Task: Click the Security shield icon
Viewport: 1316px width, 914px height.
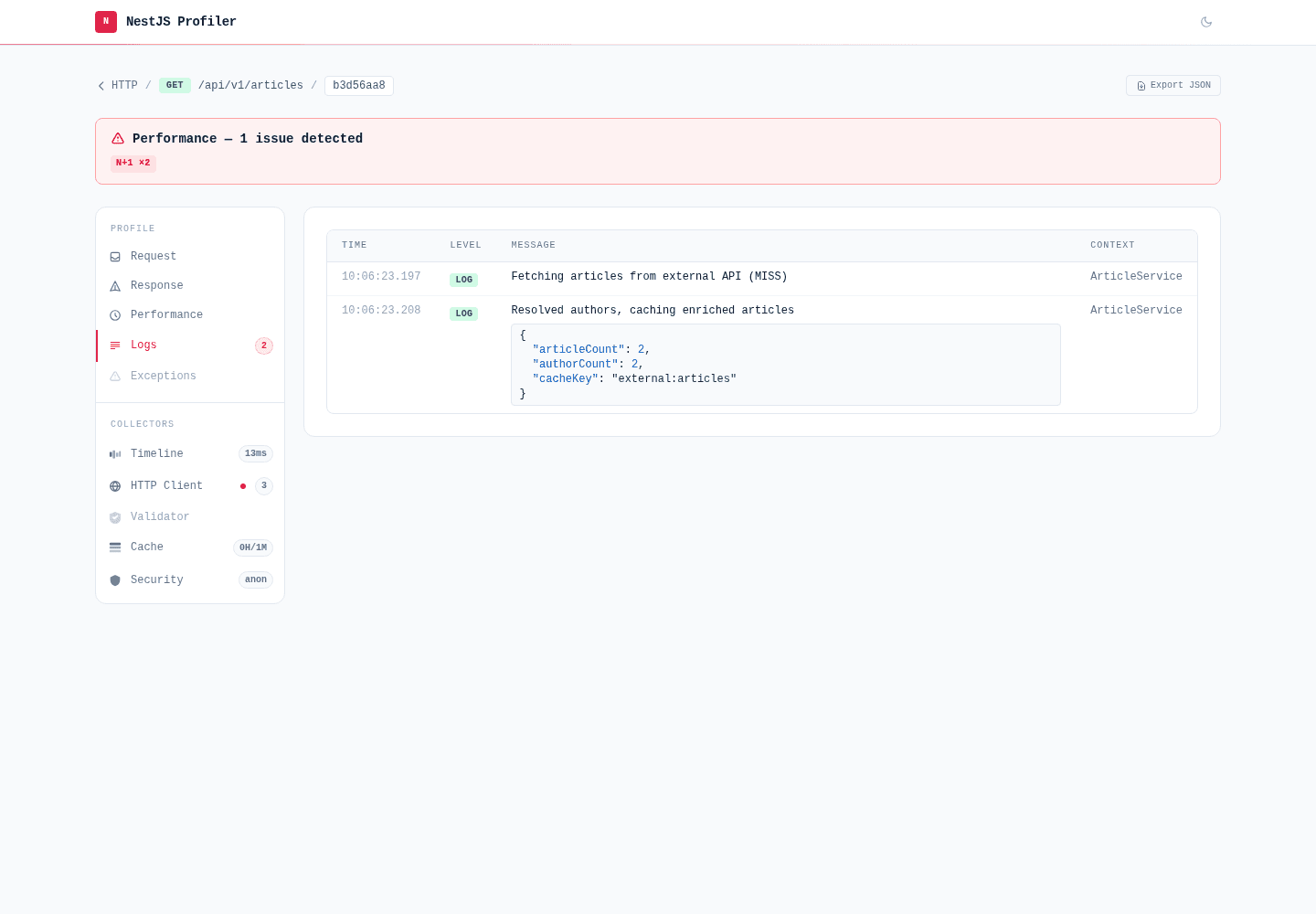Action: [x=115, y=580]
